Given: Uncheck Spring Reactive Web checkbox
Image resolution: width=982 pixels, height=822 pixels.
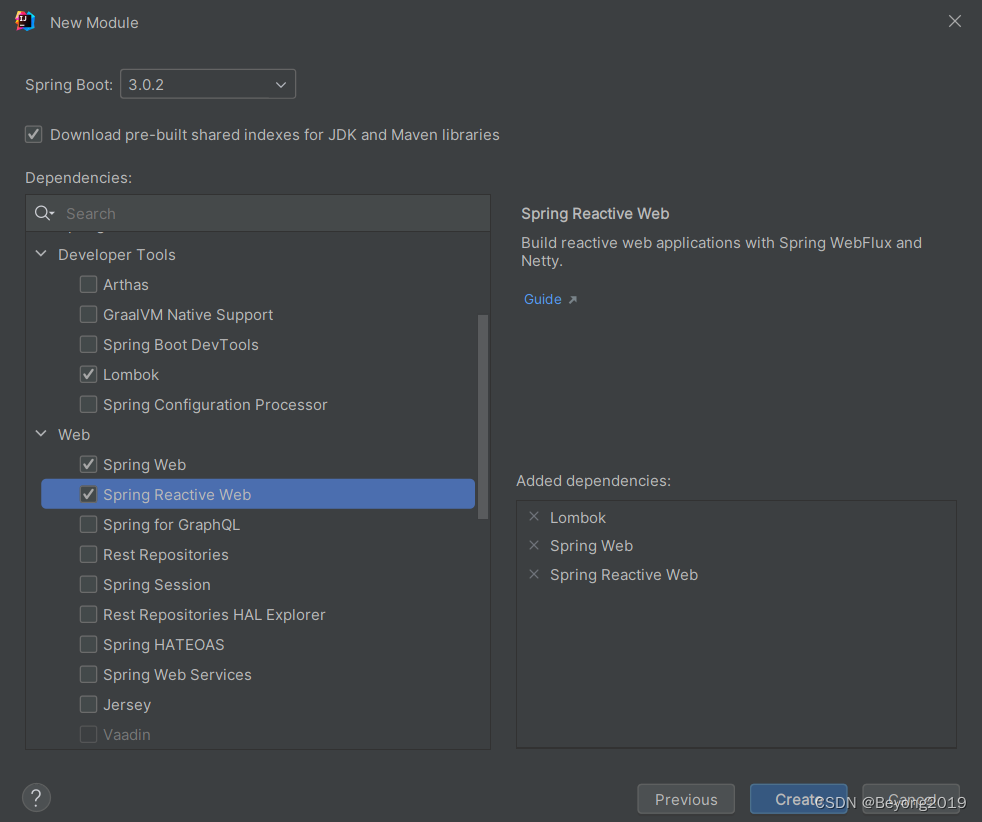Looking at the screenshot, I should [88, 495].
